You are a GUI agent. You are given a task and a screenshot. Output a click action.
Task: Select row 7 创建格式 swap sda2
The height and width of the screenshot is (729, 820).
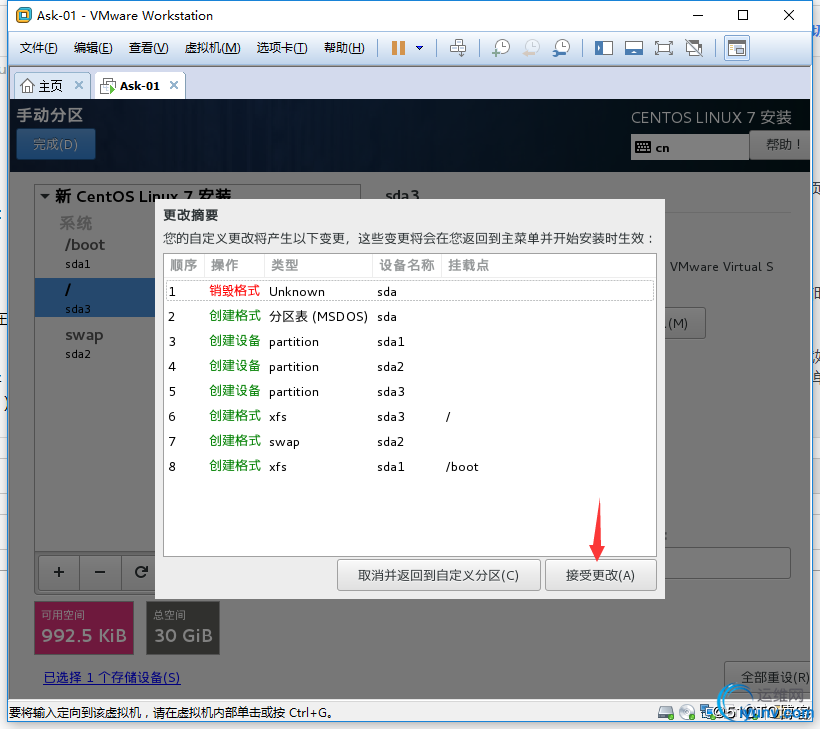[410, 442]
